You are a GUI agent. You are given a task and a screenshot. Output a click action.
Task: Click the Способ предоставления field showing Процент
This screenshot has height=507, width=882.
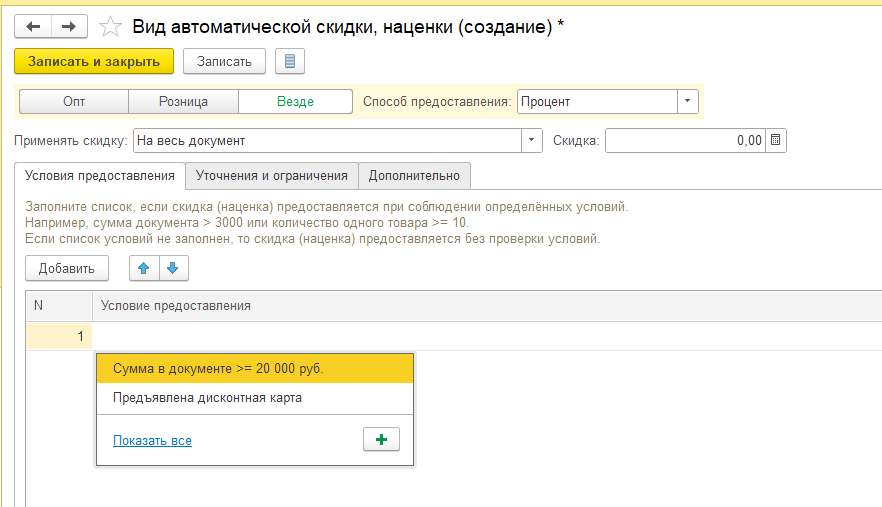[x=597, y=101]
